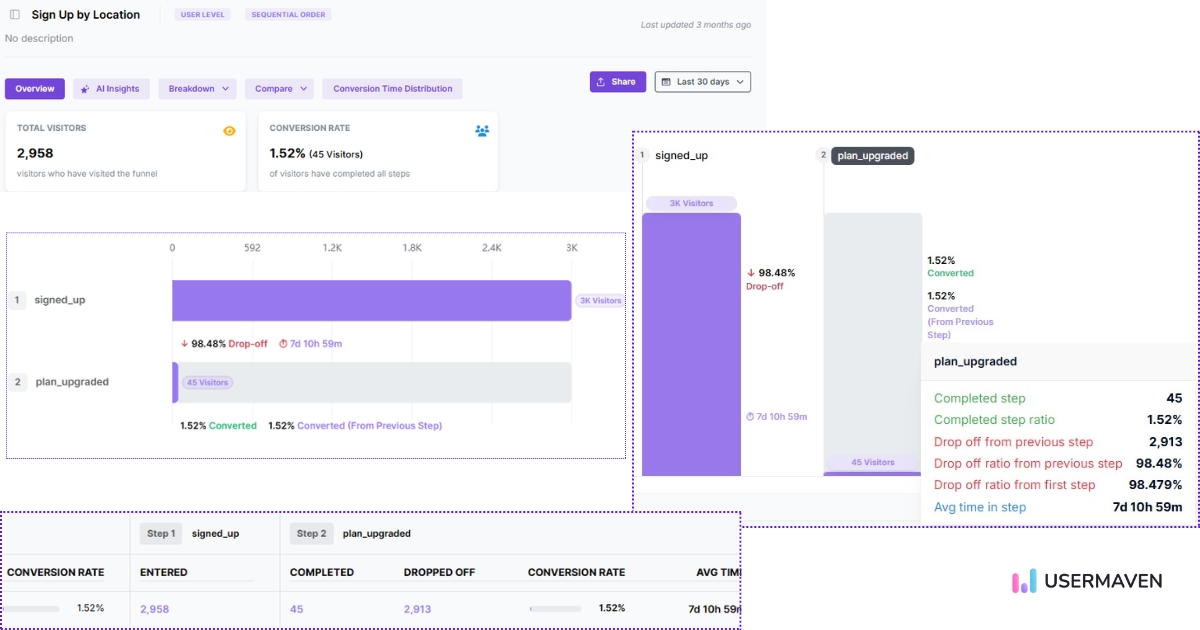The width and height of the screenshot is (1200, 630).
Task: Click the clock icon next to 7d 10h 59m
Action: coord(283,343)
